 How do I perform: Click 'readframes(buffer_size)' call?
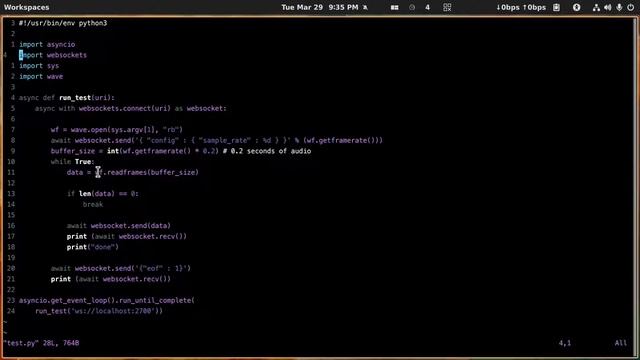153,172
